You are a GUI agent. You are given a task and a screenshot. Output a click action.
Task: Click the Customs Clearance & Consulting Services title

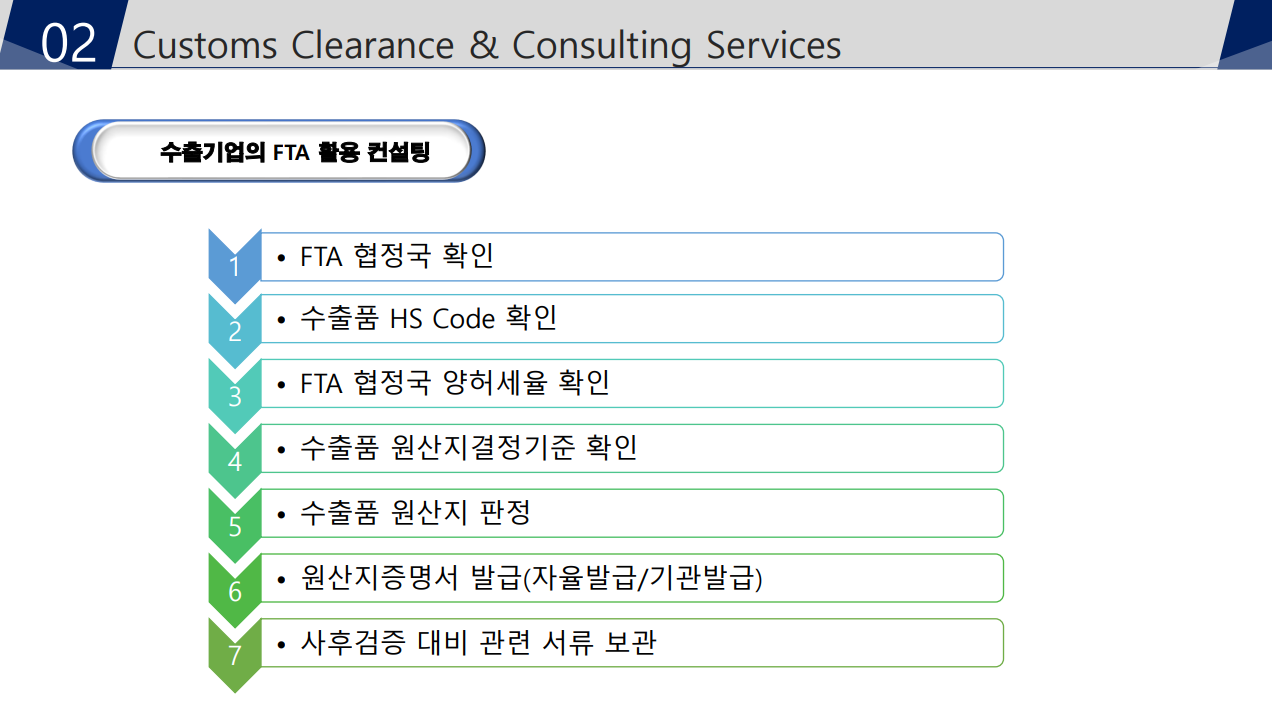click(487, 45)
